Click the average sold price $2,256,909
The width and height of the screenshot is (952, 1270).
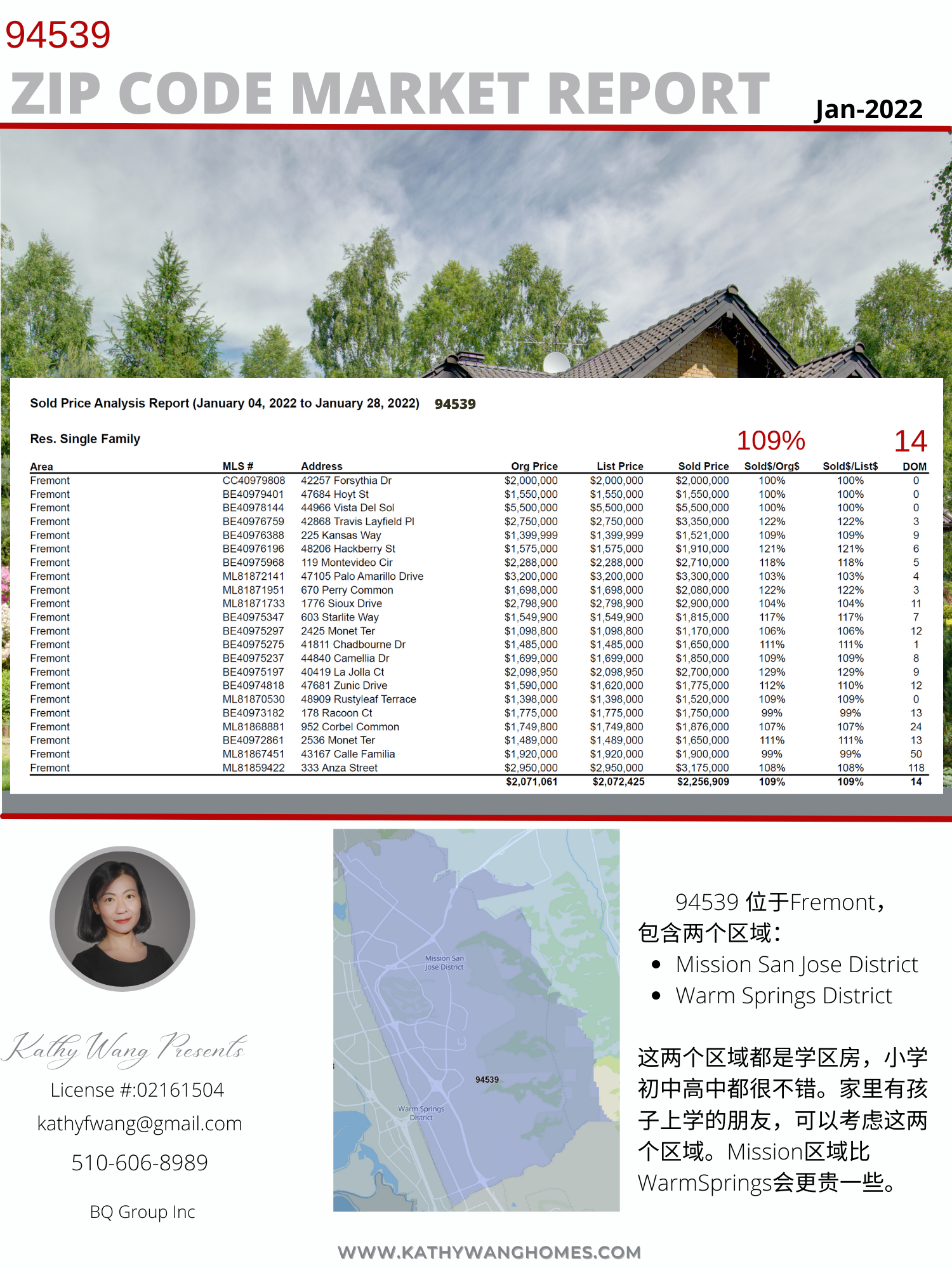[x=703, y=782]
